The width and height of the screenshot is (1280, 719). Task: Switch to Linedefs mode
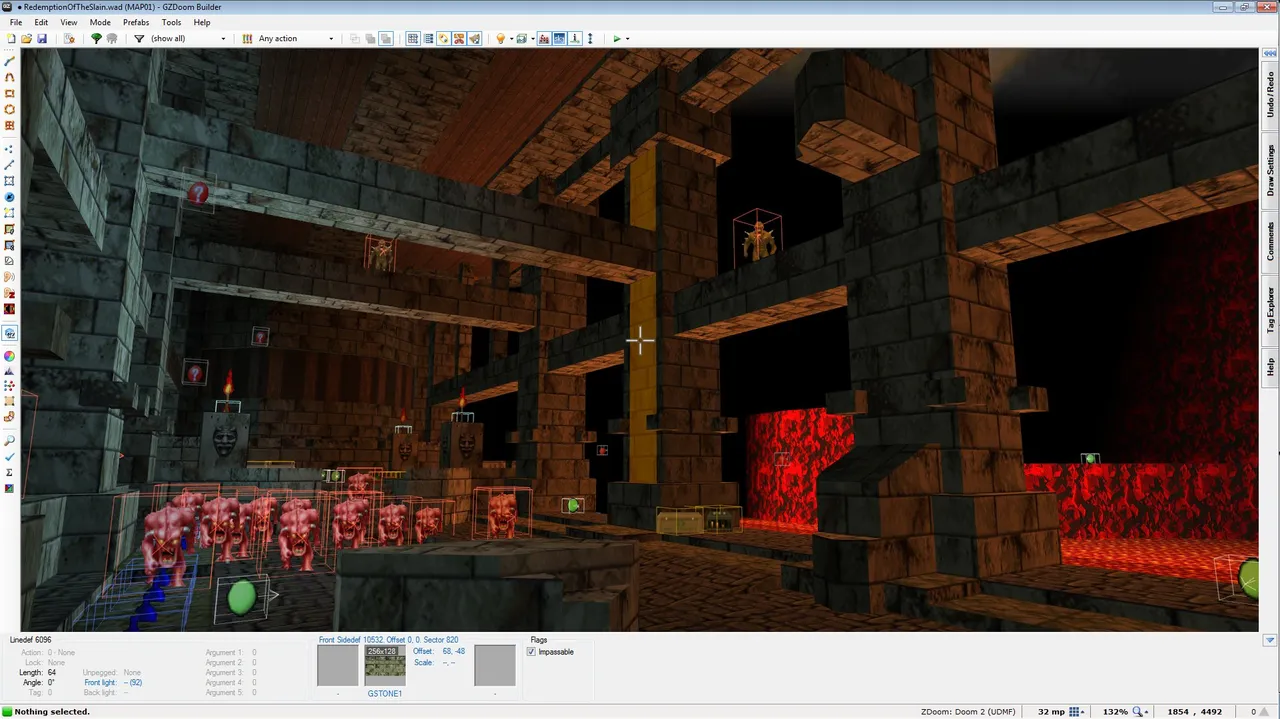pyautogui.click(x=10, y=165)
